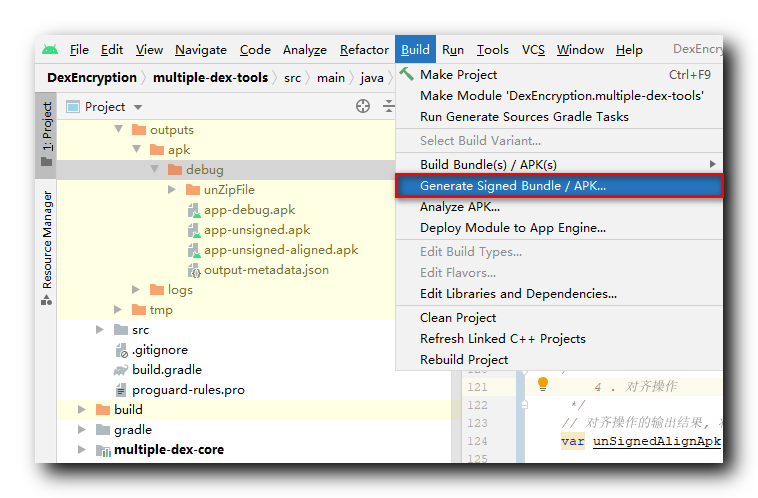Open the Tools menu
Screen dimensions: 758x498
click(x=493, y=49)
